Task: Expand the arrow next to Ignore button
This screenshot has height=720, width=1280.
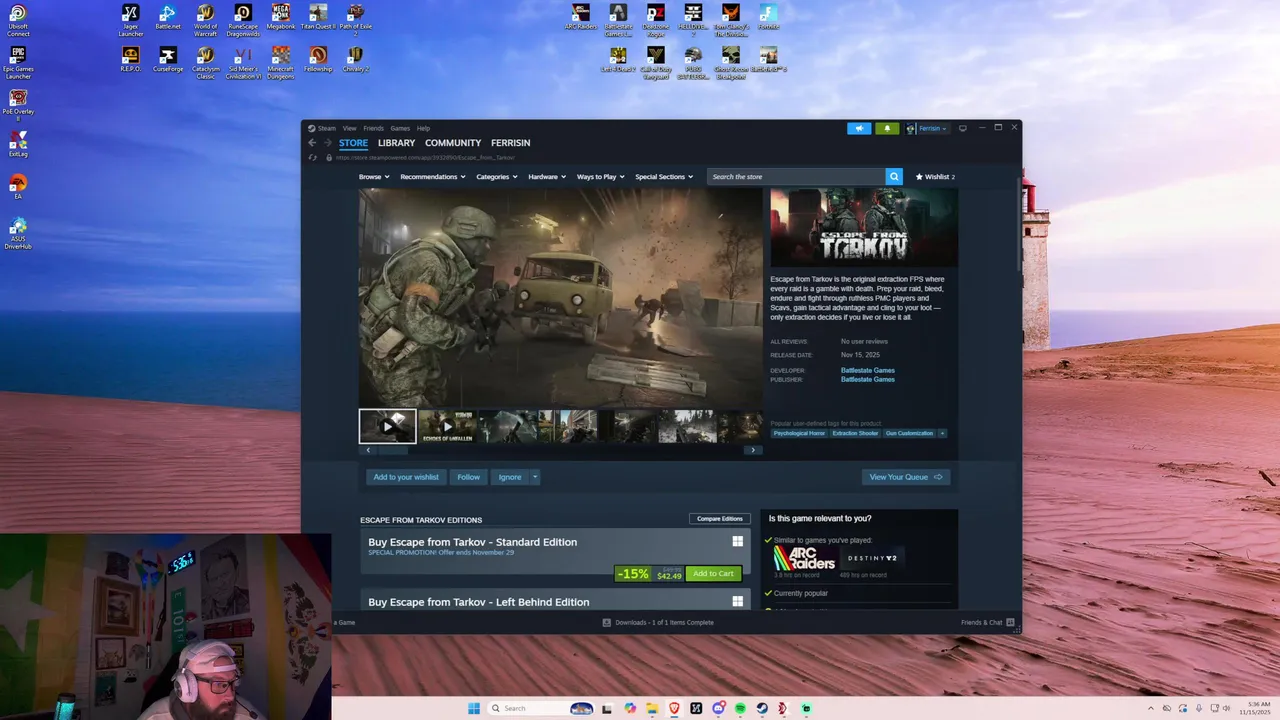Action: pyautogui.click(x=535, y=477)
